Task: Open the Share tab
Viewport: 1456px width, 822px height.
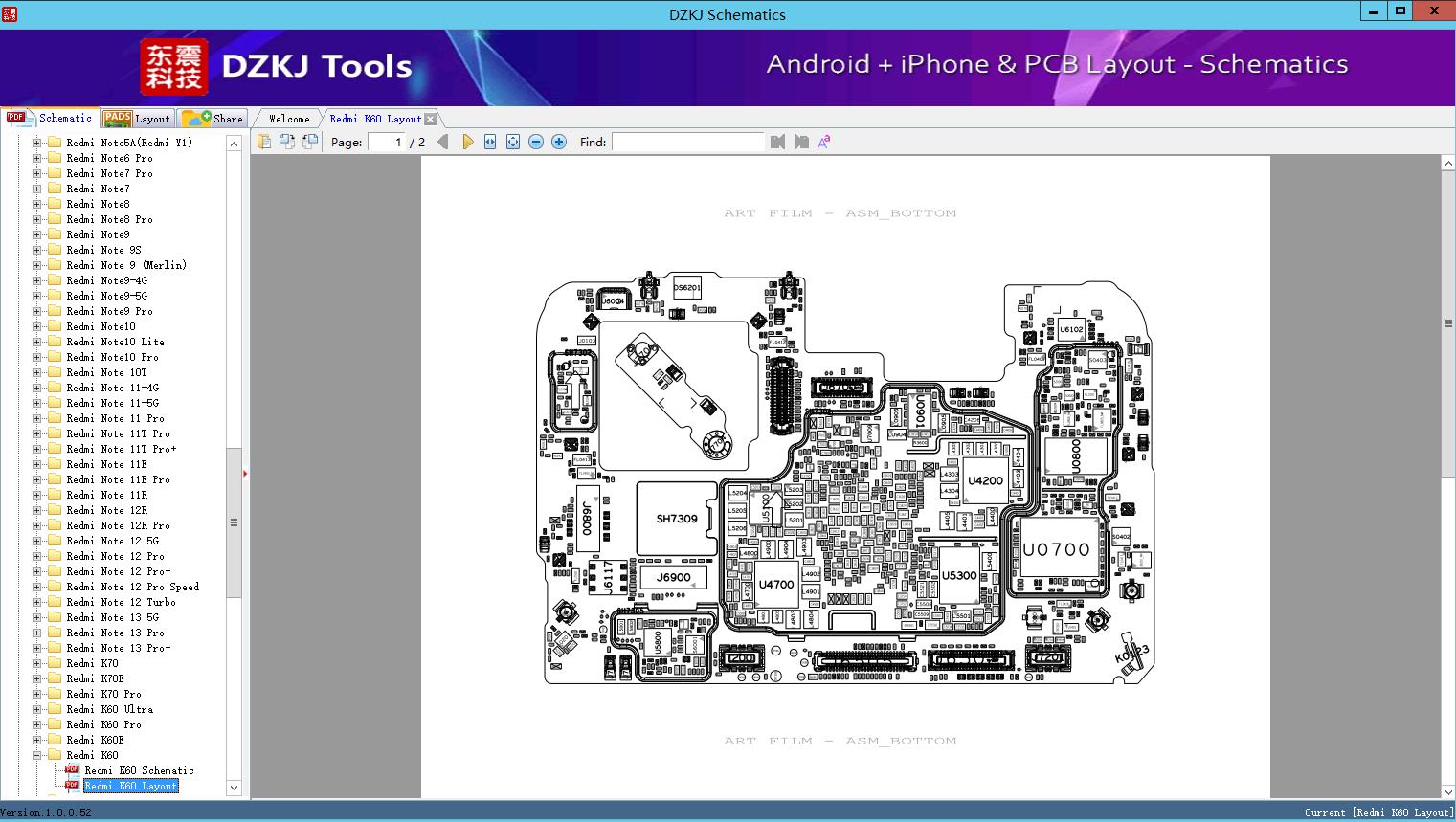Action: 213,119
